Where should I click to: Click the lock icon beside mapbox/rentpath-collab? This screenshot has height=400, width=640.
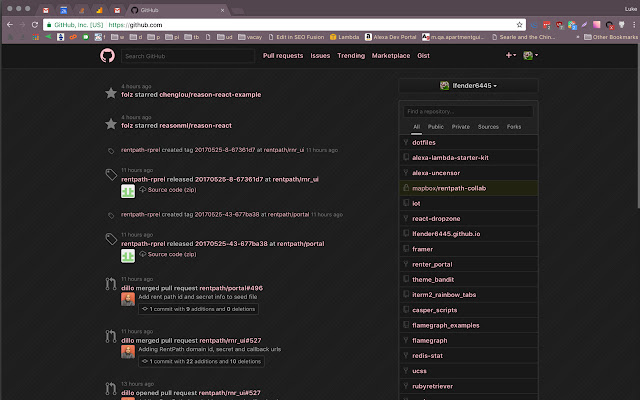pos(406,188)
